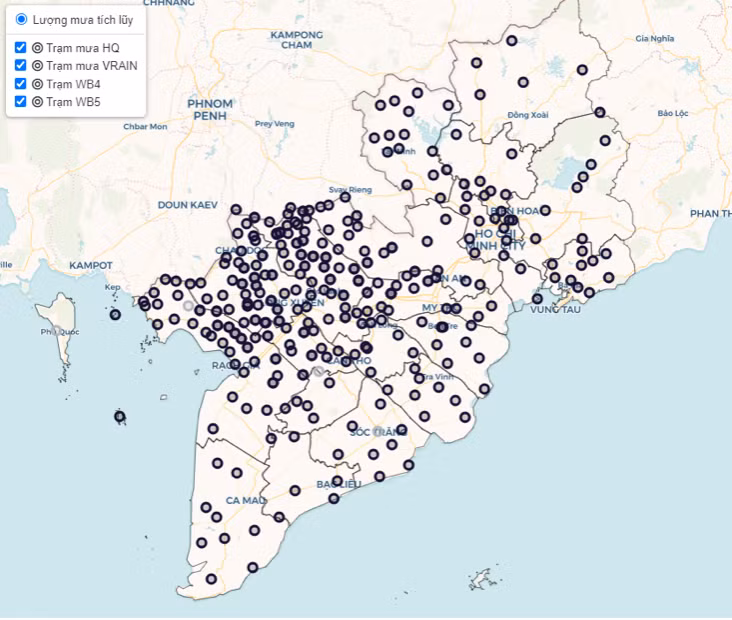The image size is (732, 620).
Task: Click the Phnom Penh city label
Action: pos(211,109)
